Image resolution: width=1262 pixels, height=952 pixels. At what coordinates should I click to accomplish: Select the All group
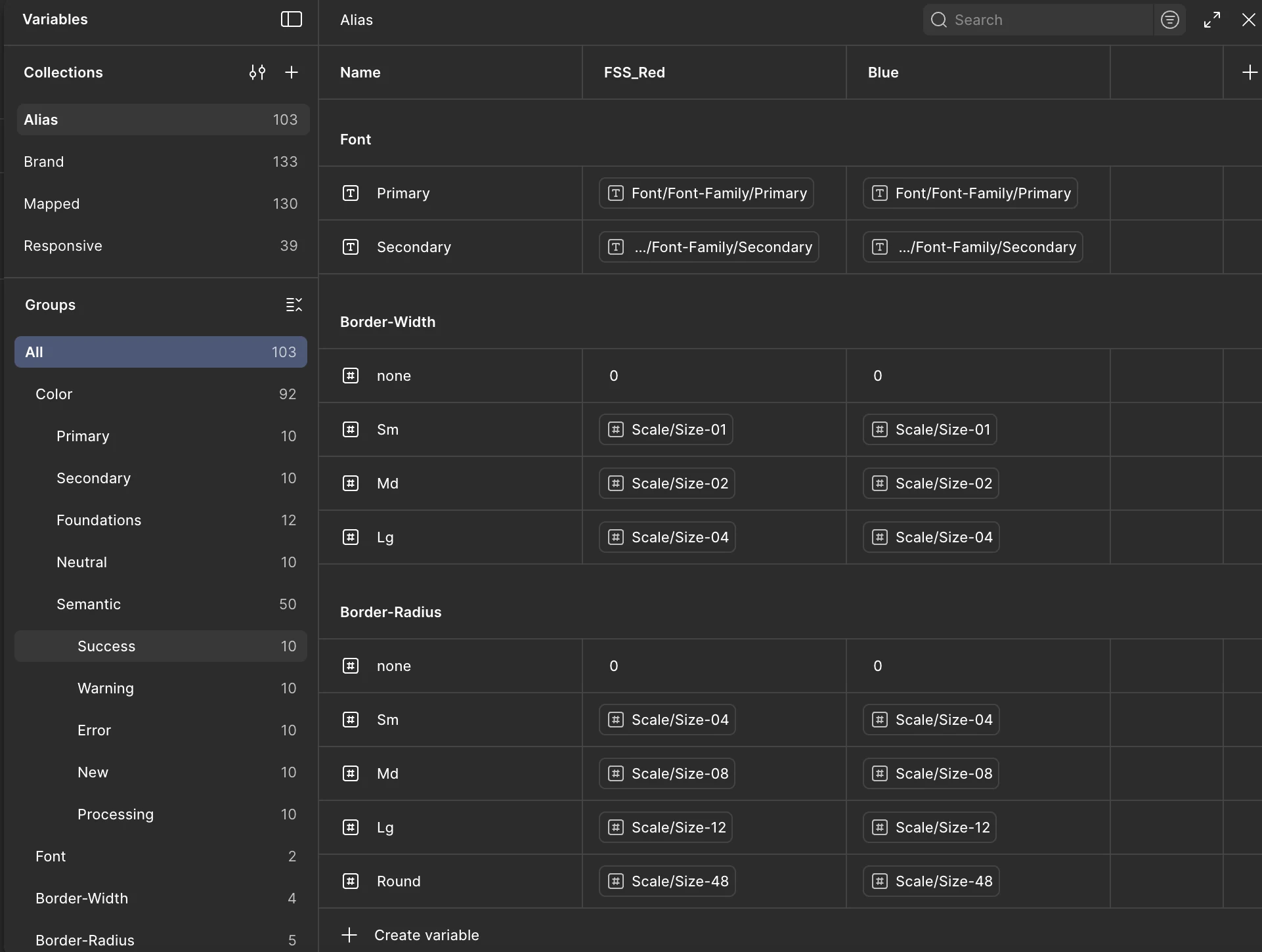tap(161, 352)
